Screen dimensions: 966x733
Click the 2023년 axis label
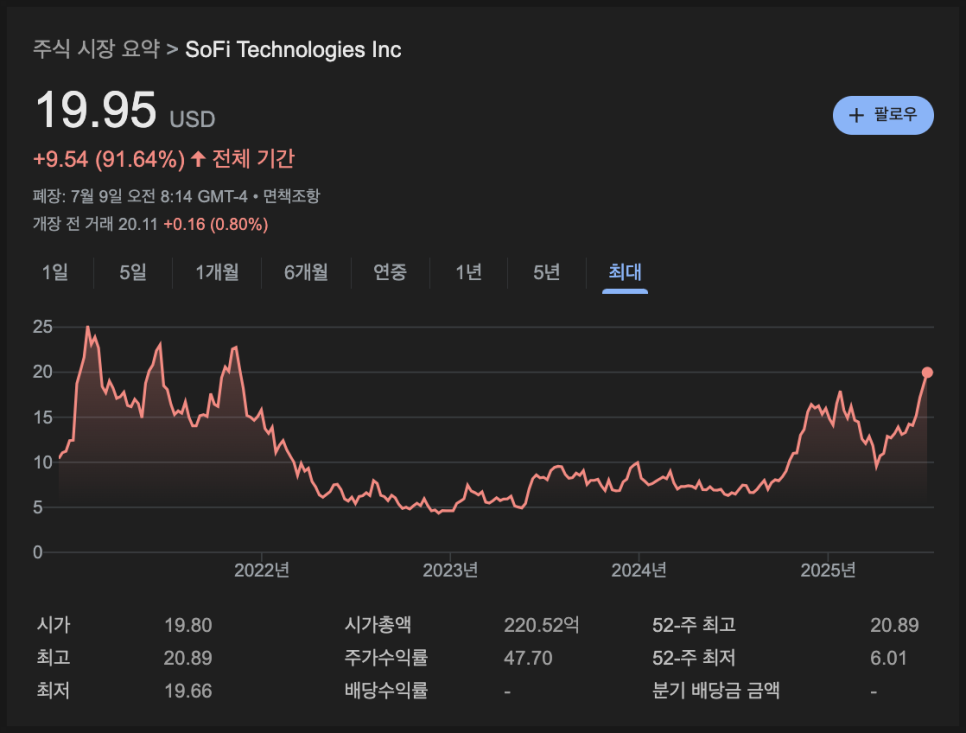[x=450, y=570]
